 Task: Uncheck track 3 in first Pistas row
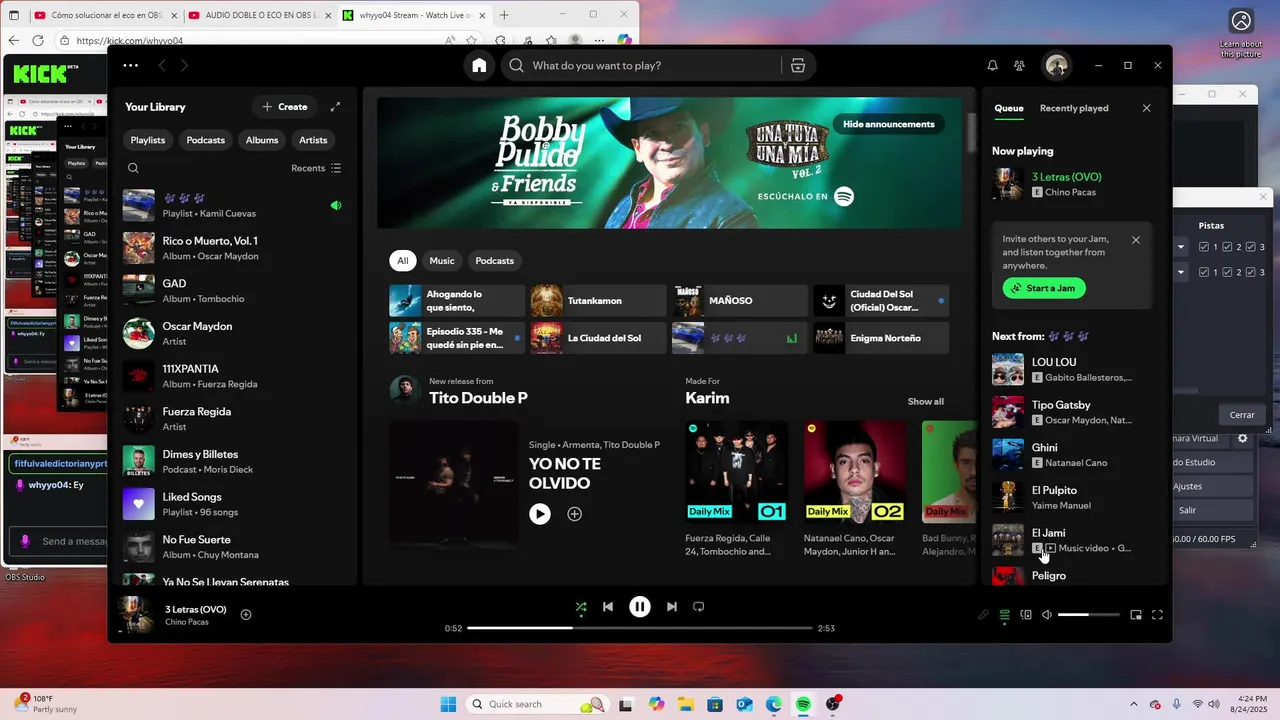click(1250, 247)
